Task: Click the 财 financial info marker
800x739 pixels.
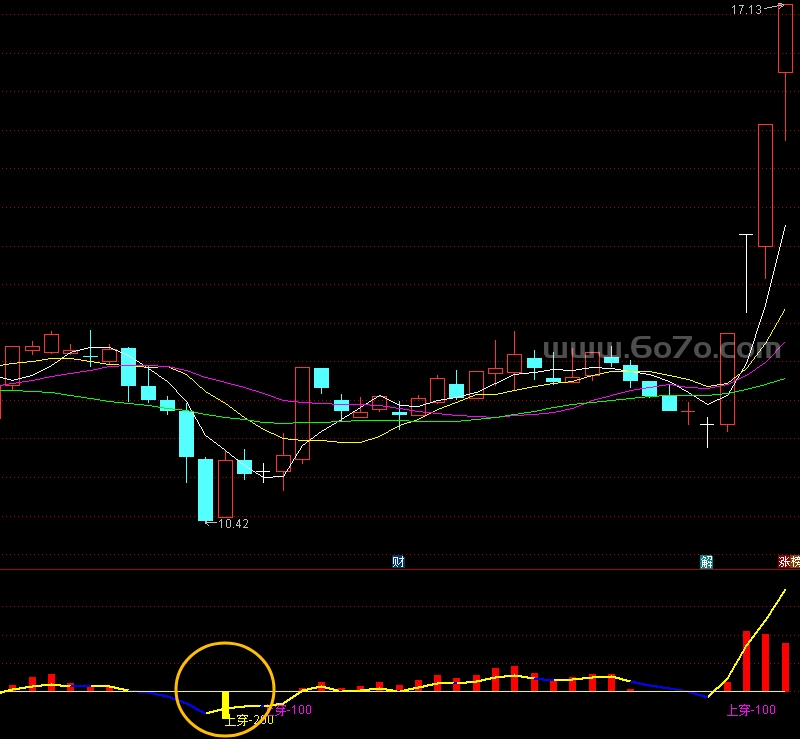Action: pos(398,562)
